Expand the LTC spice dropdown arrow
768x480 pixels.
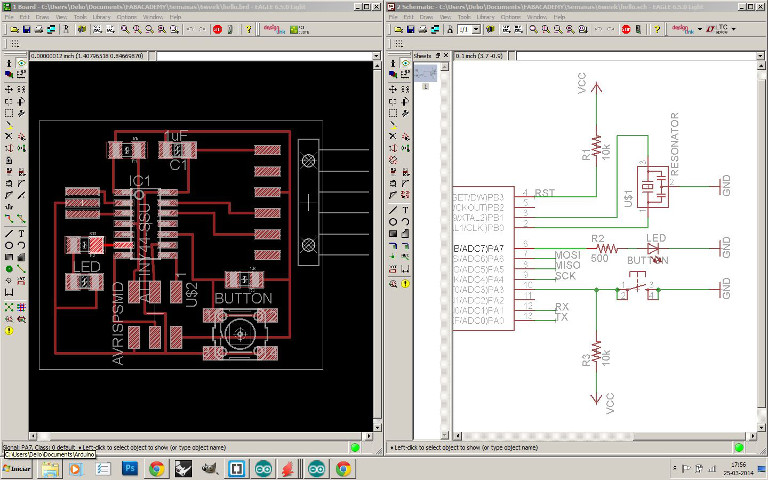click(734, 29)
